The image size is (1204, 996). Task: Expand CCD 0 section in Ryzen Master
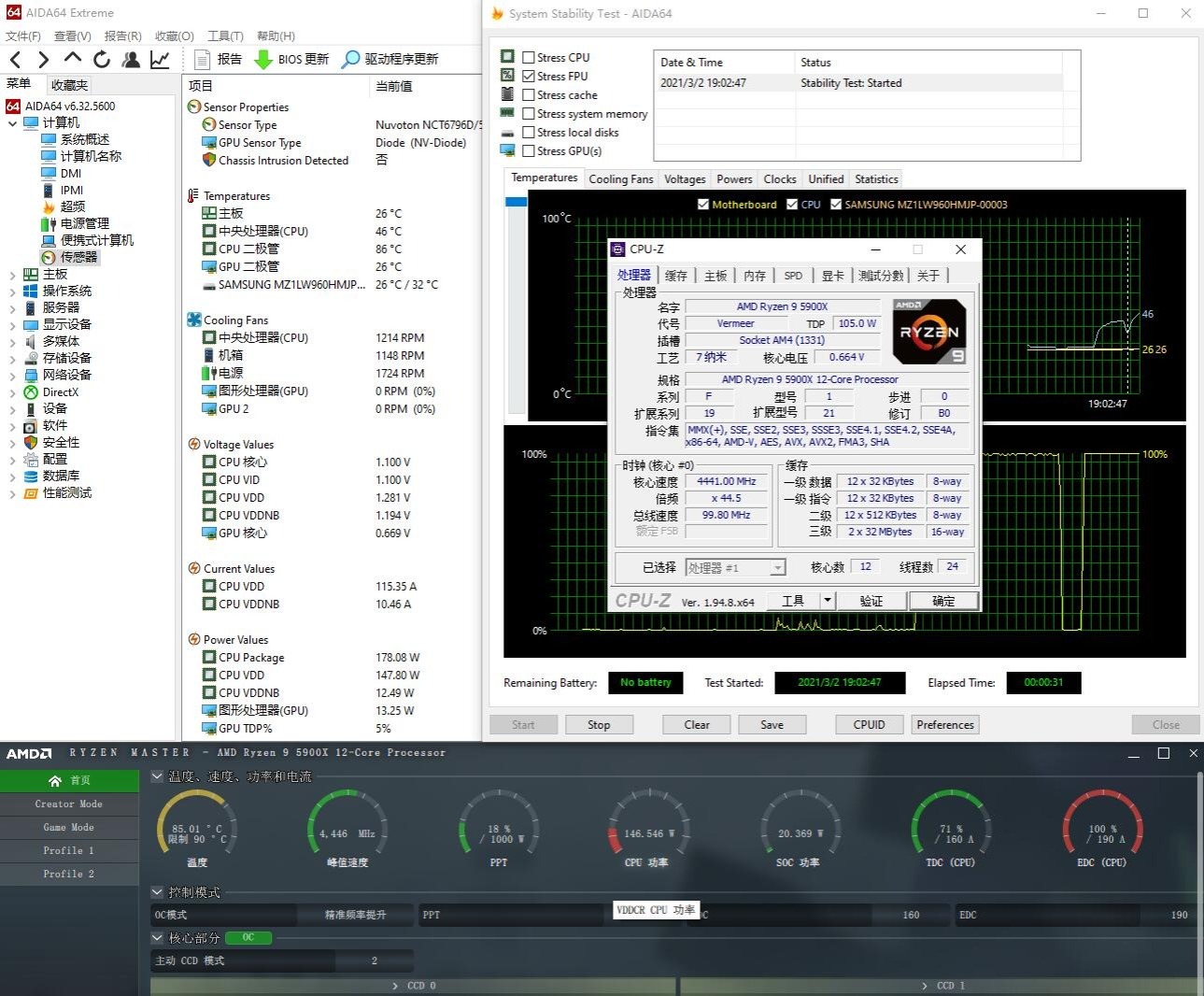click(413, 986)
